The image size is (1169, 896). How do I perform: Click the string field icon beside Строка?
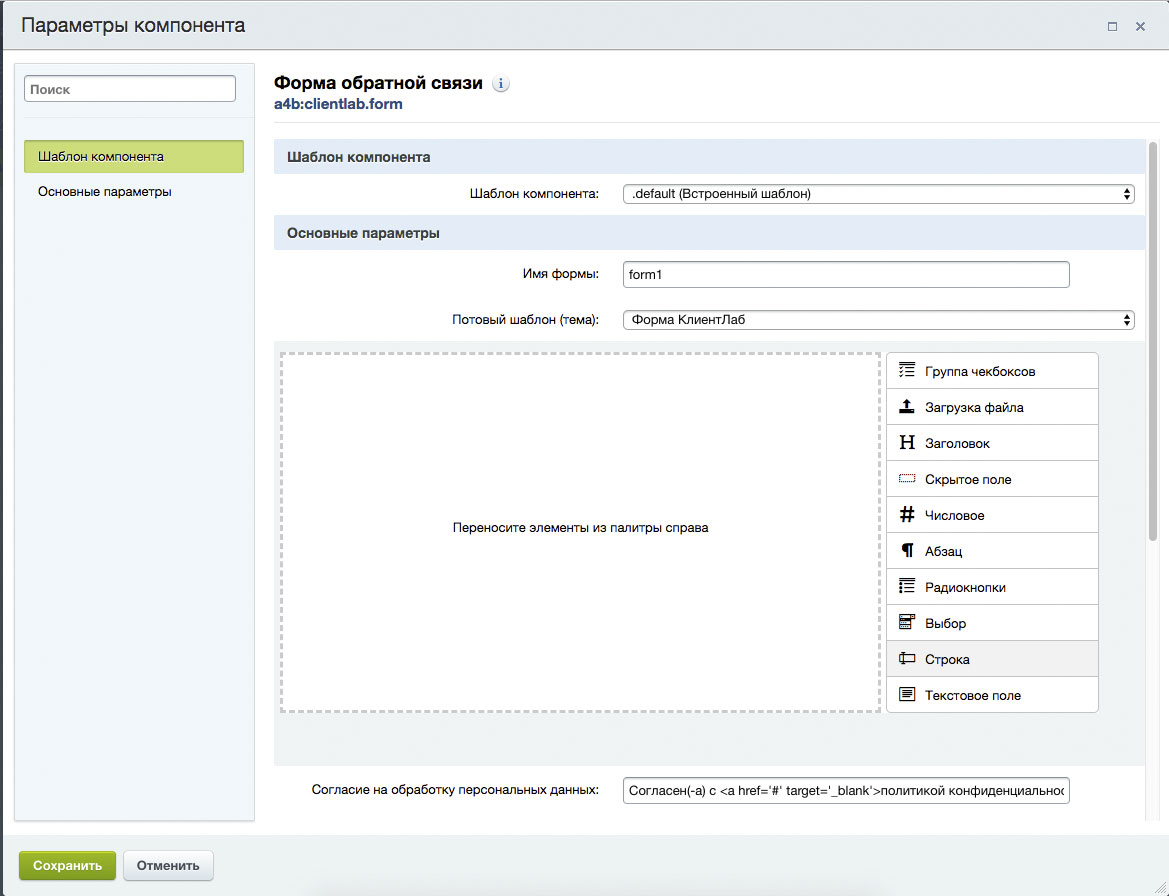(907, 658)
